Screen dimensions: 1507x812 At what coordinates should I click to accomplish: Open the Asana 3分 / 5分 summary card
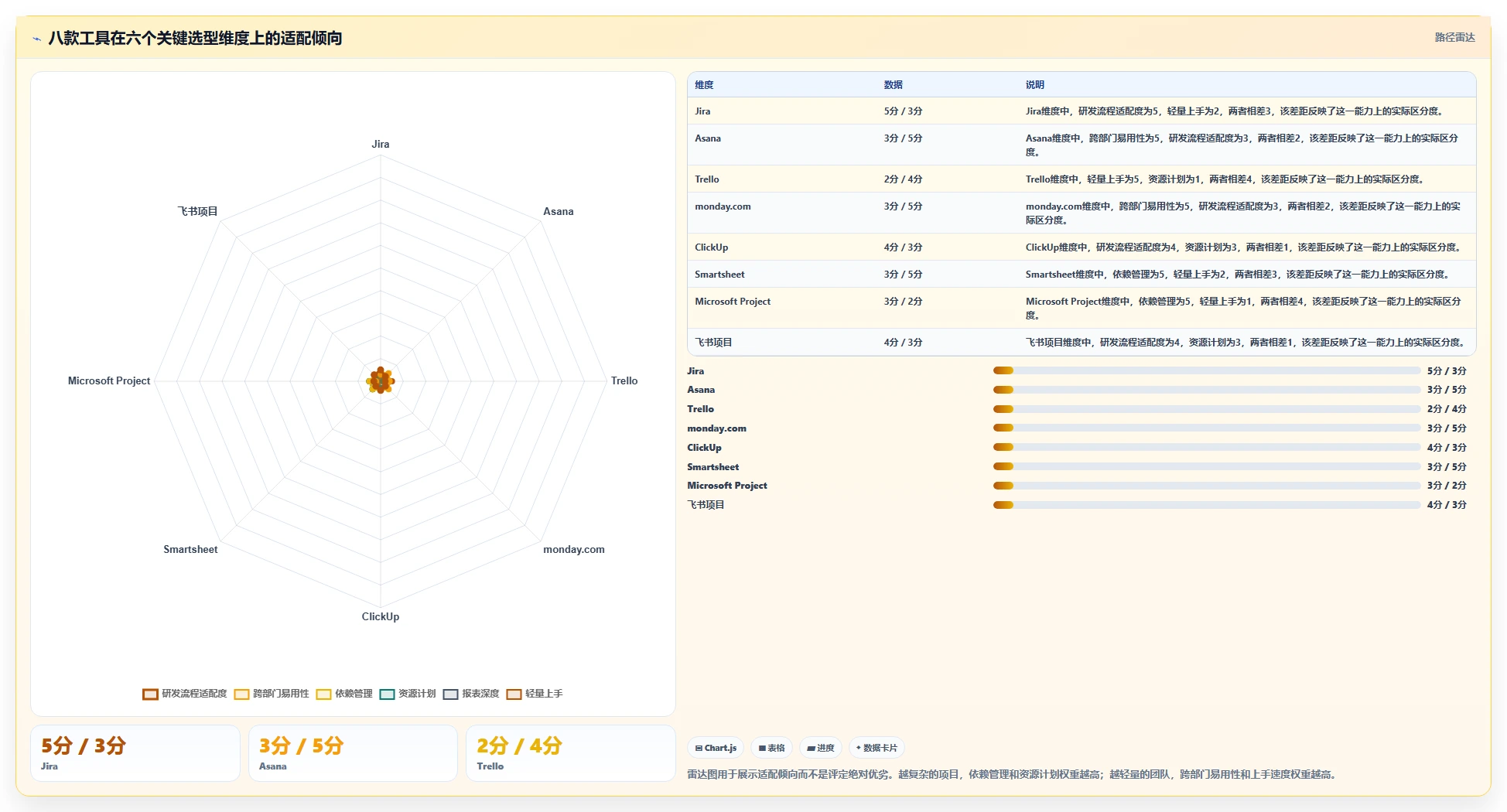(x=353, y=753)
